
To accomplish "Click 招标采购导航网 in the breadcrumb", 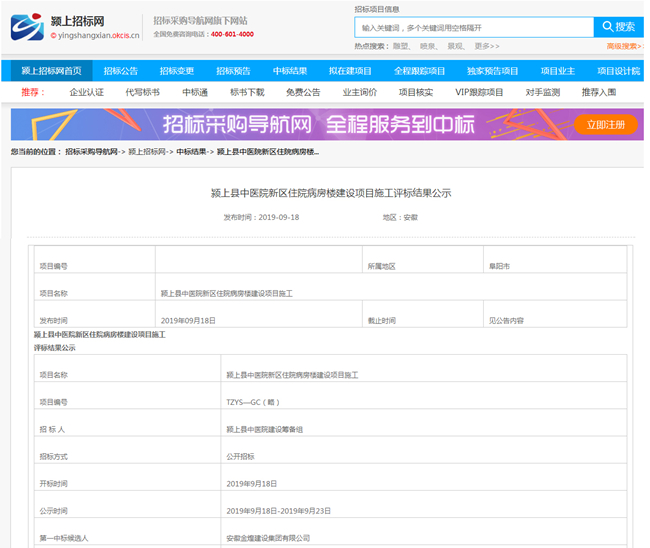I will click(x=92, y=152).
